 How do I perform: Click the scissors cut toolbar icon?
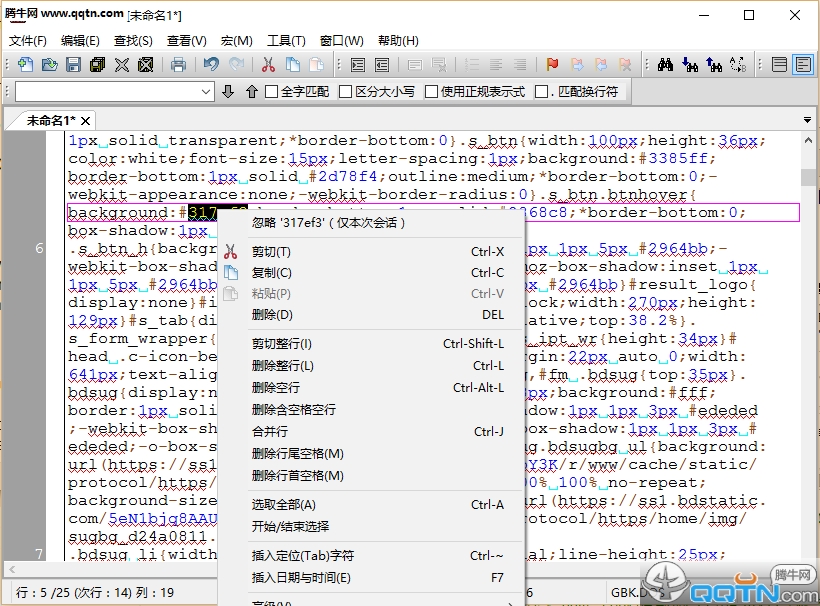coord(268,65)
